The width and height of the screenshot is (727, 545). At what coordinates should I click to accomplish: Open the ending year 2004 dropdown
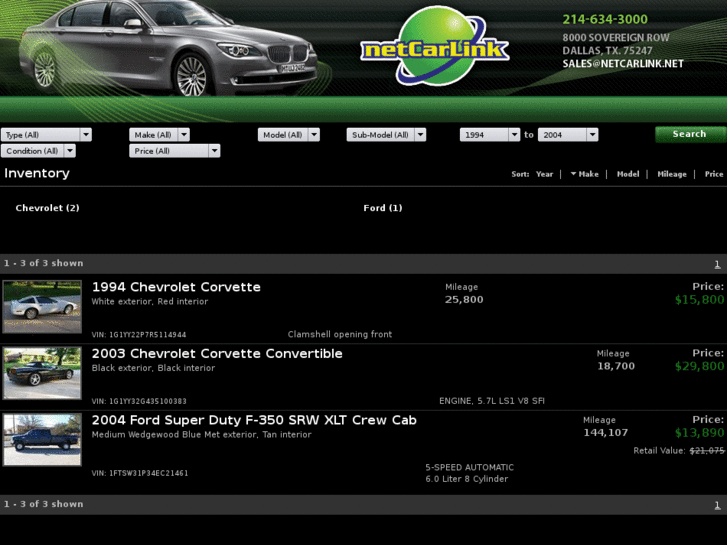pos(568,135)
